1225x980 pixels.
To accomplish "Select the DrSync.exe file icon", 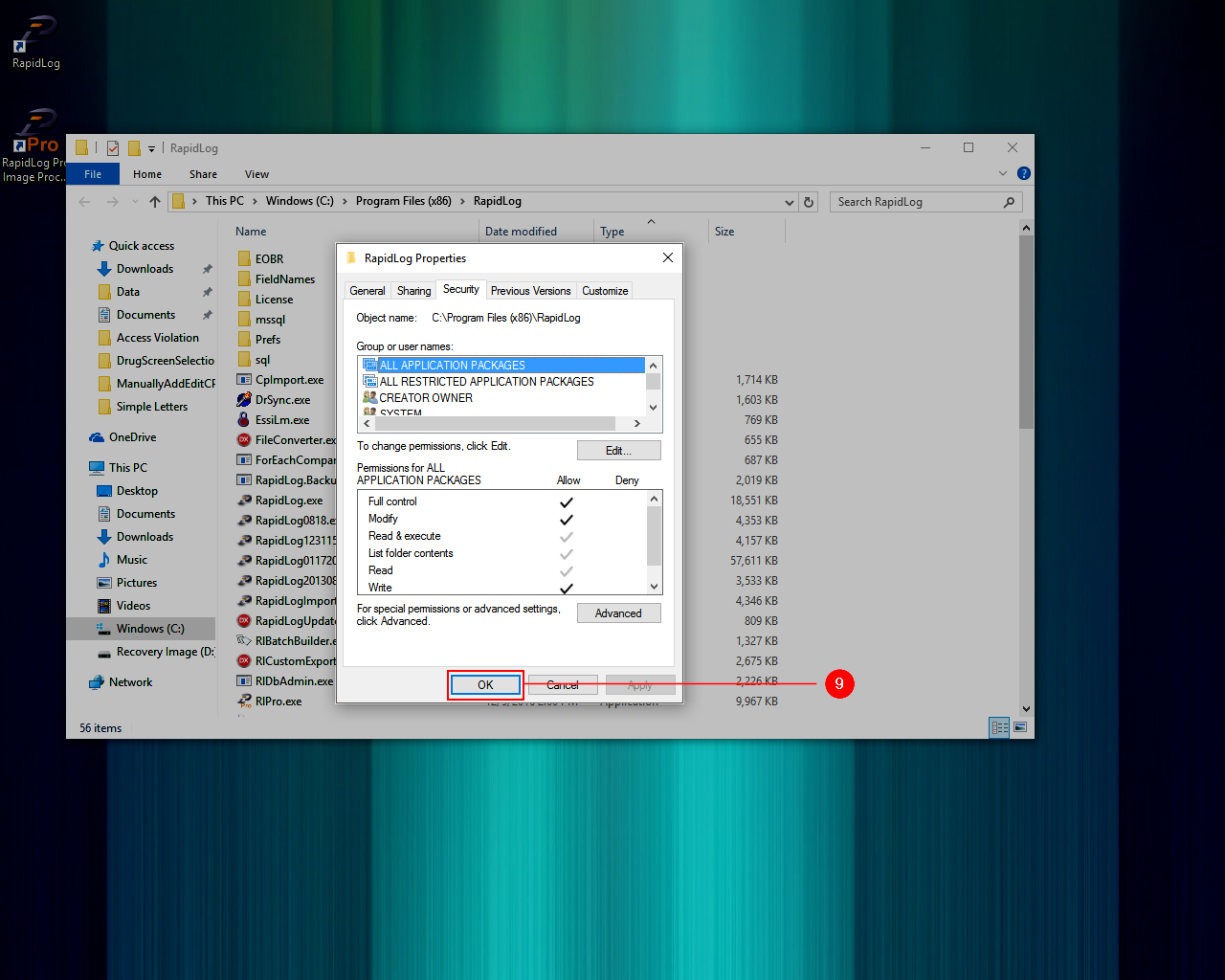I will coord(244,400).
